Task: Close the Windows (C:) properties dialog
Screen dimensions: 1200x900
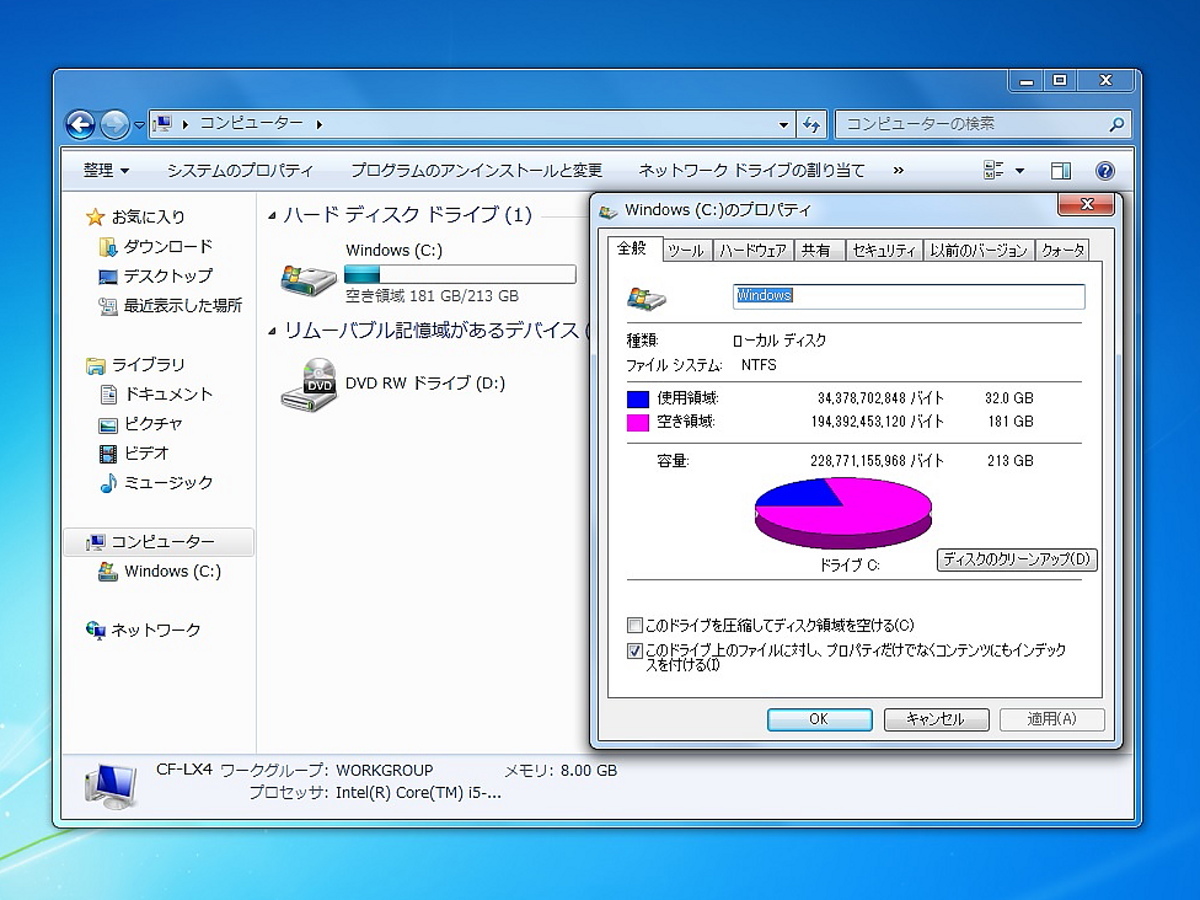Action: (x=1085, y=205)
